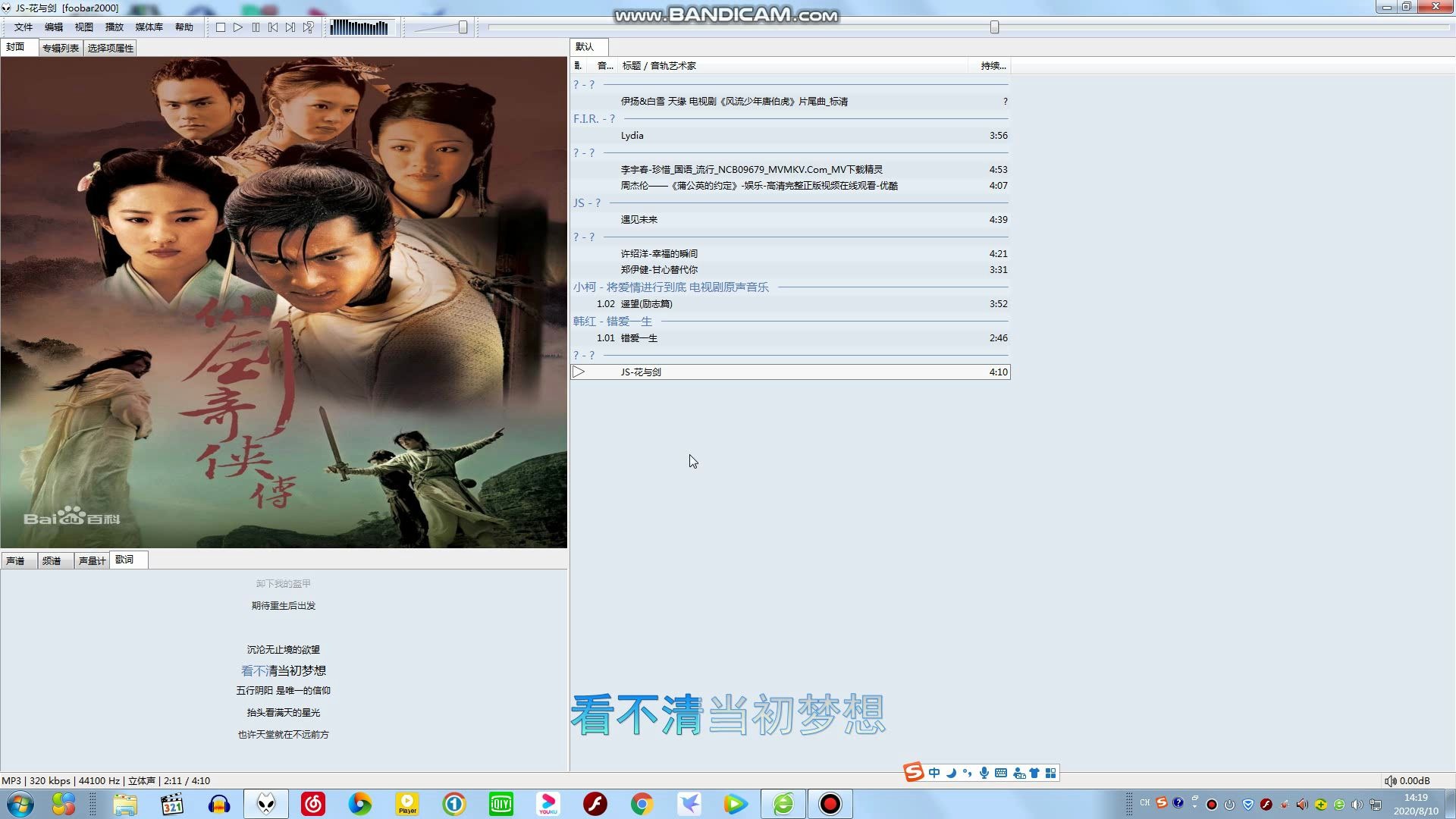Select the 遥望(励志篇) track
The height and width of the screenshot is (819, 1456).
(790, 304)
